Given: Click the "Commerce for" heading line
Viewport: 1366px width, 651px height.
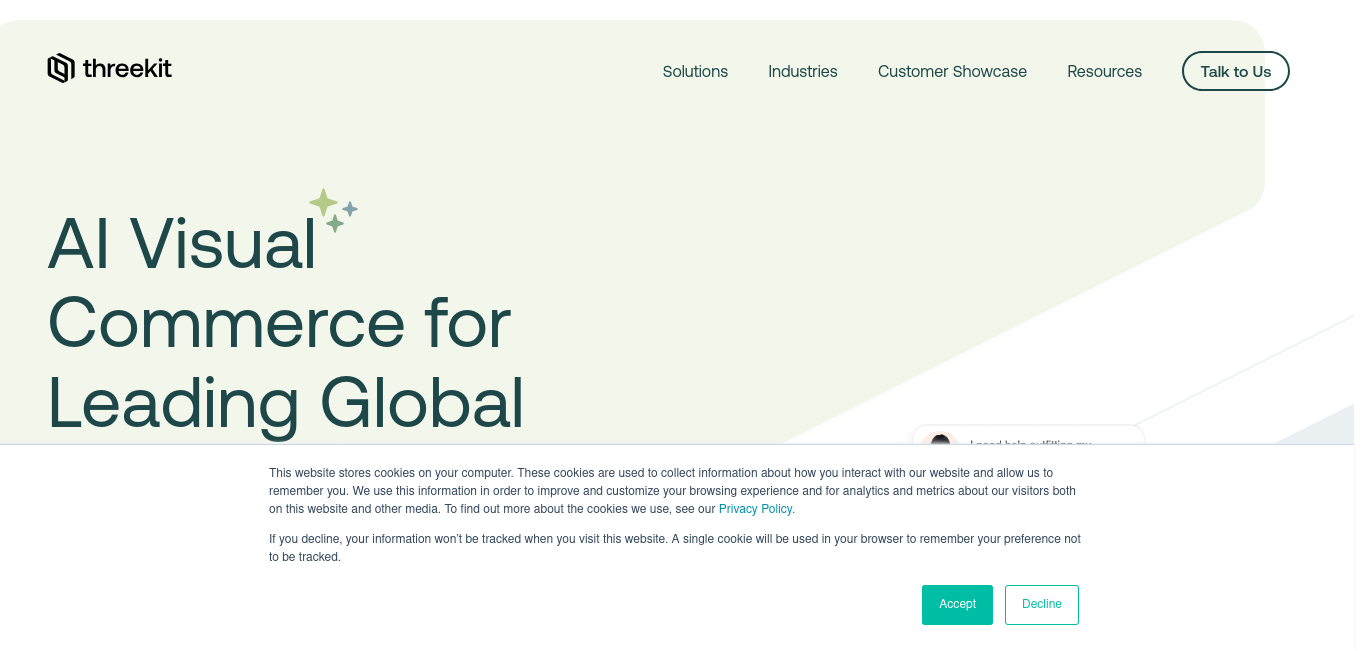Looking at the screenshot, I should (x=279, y=322).
